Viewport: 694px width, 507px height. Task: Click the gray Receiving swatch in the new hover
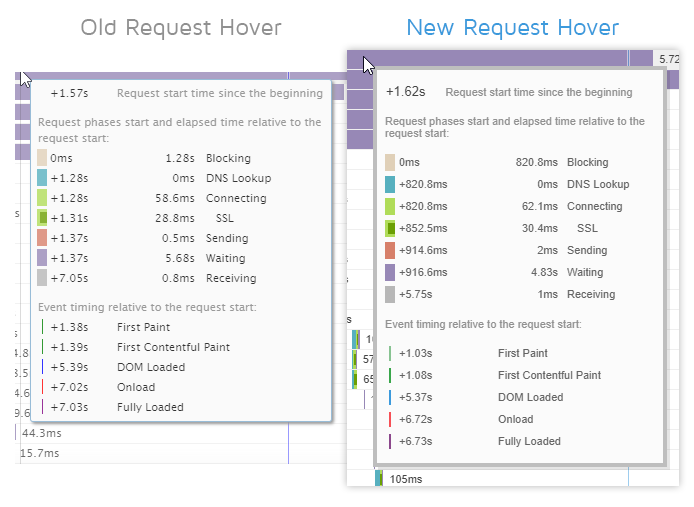tap(390, 294)
